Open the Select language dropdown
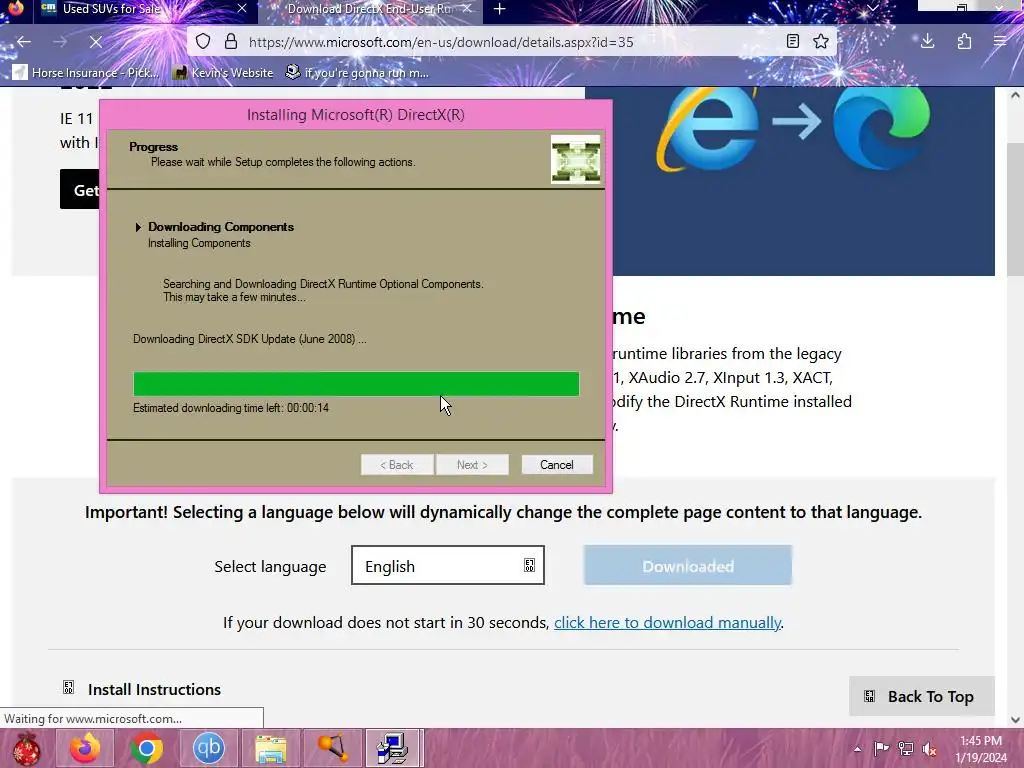Screen dimensions: 1024x768 point(447,566)
